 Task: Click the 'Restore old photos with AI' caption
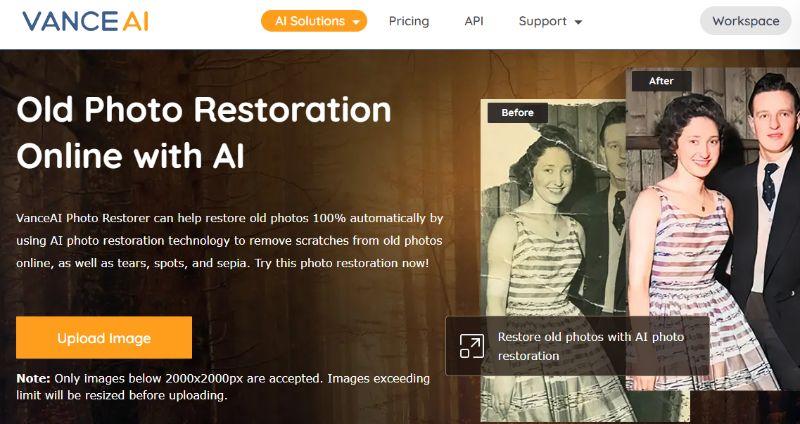click(591, 346)
